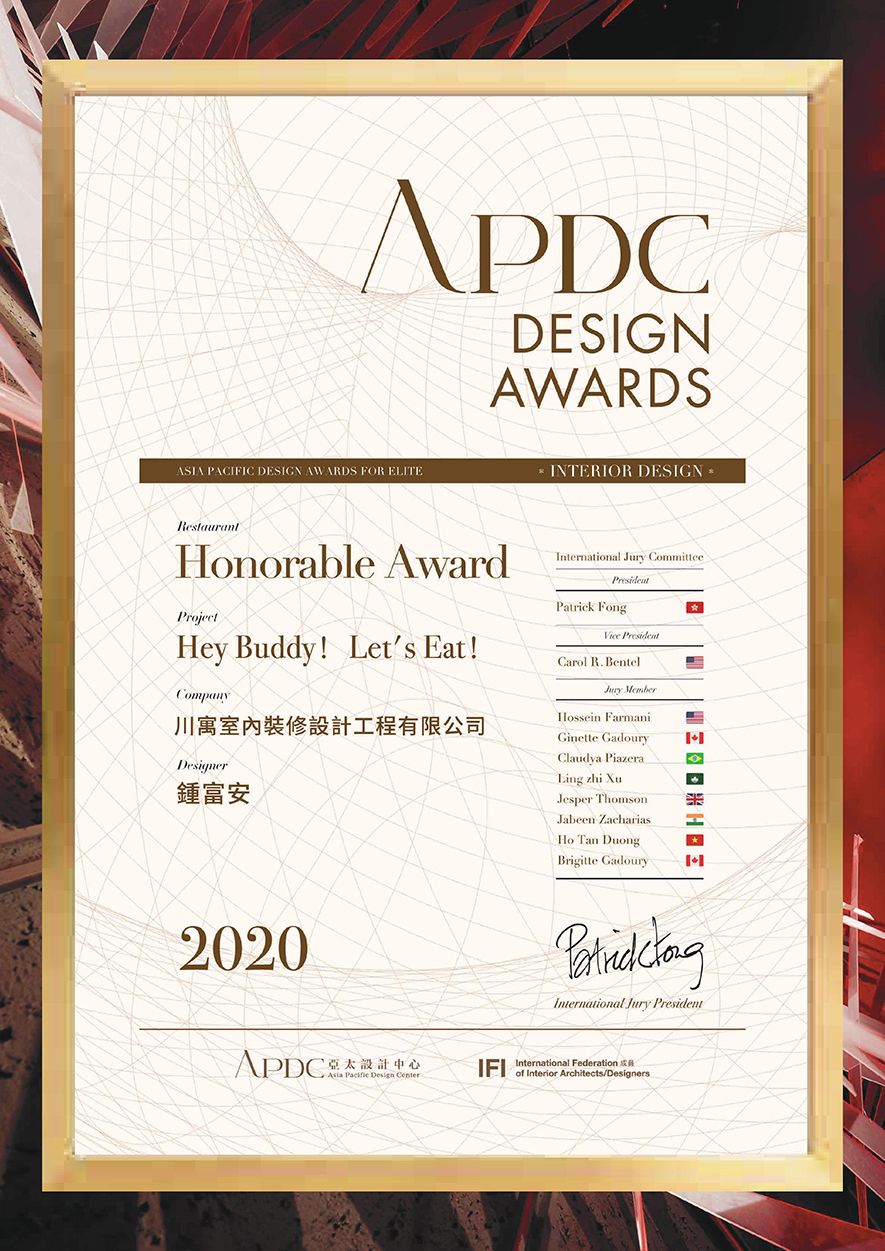
Task: Click the 'Designer' label
Action: 202,766
